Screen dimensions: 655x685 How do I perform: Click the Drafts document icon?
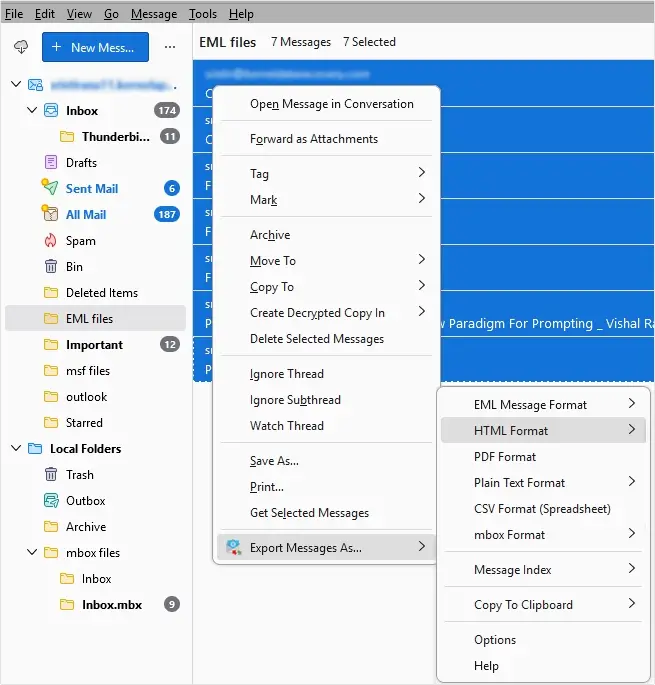[x=51, y=163]
